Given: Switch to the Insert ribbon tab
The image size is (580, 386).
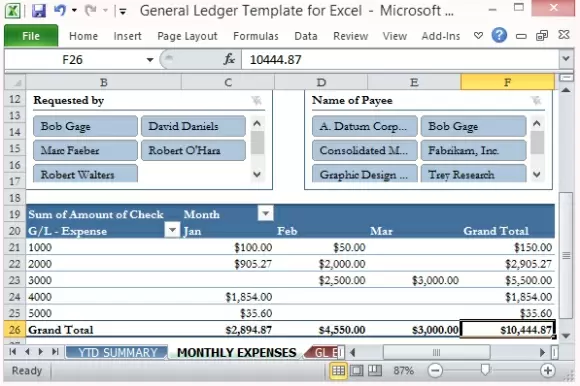Looking at the screenshot, I should 128,36.
